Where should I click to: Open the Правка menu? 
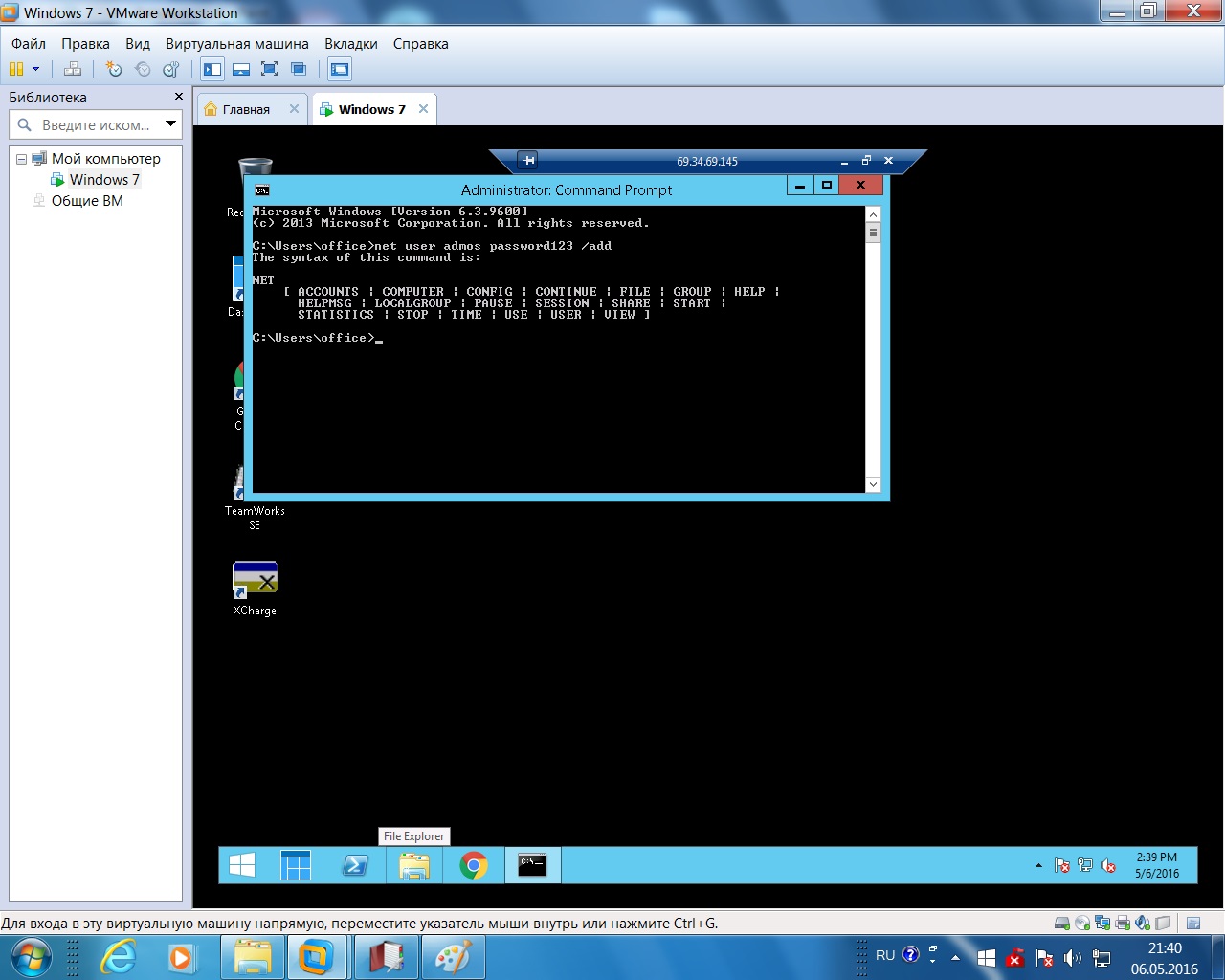85,44
